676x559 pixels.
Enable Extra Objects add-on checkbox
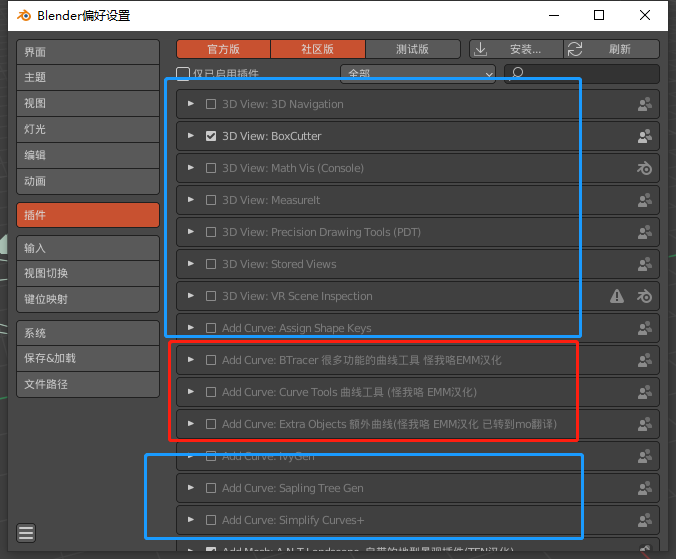[211, 424]
